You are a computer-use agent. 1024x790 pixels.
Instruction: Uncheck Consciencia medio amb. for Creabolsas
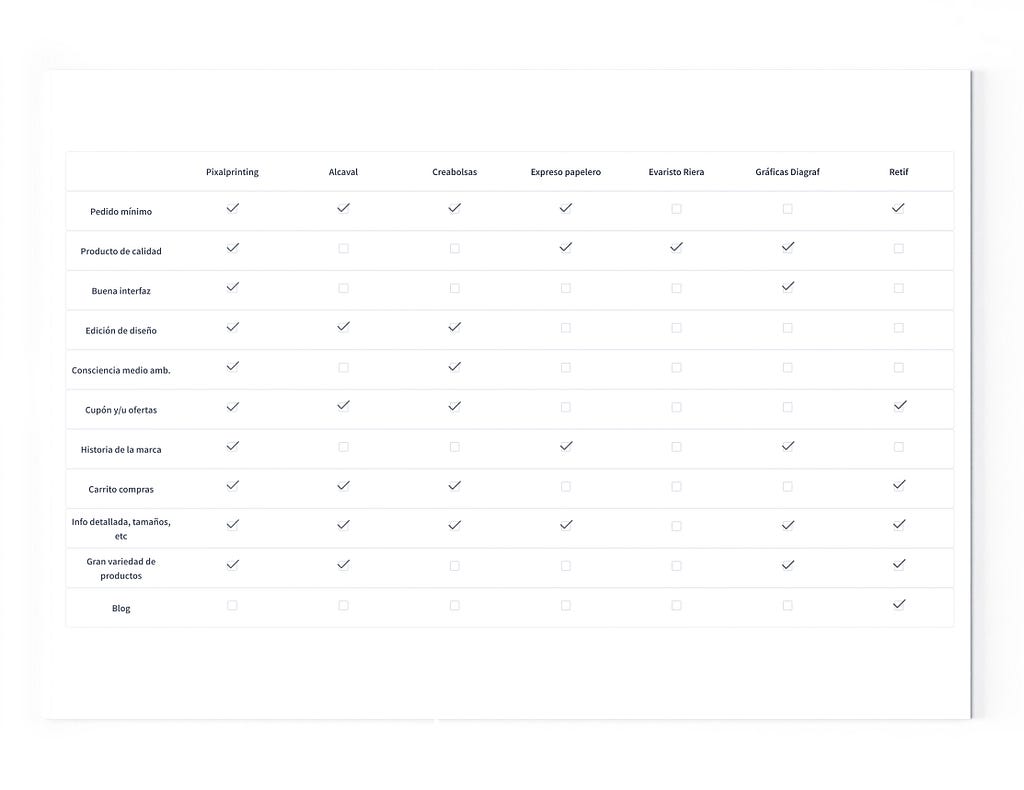pyautogui.click(x=455, y=367)
